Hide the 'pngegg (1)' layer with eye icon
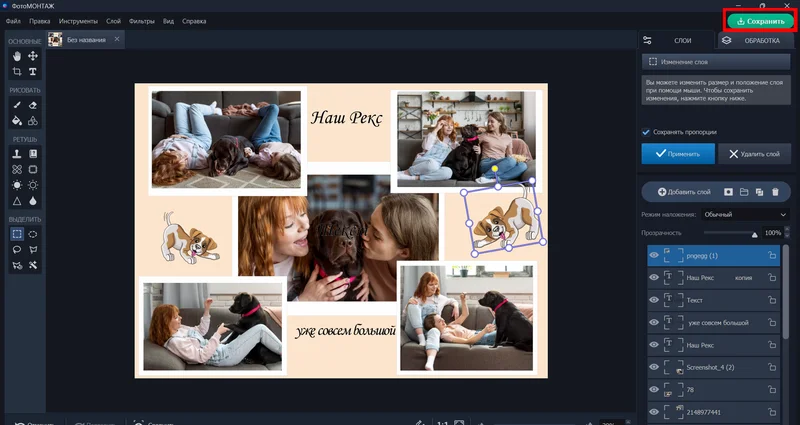The height and width of the screenshot is (425, 800). (654, 256)
